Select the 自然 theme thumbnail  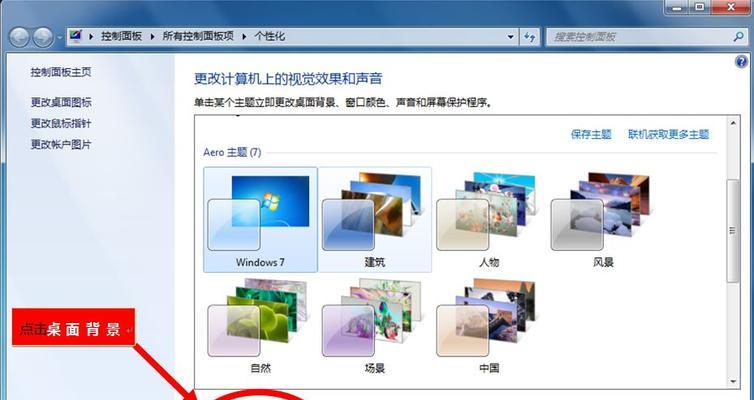pyautogui.click(x=260, y=326)
